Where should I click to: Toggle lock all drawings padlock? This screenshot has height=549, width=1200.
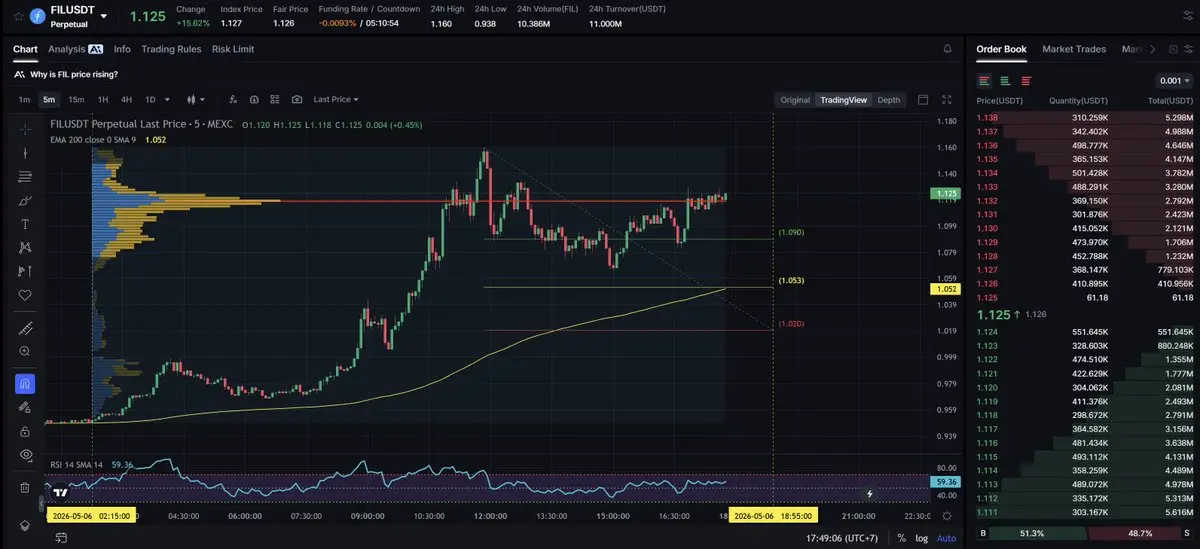(25, 431)
